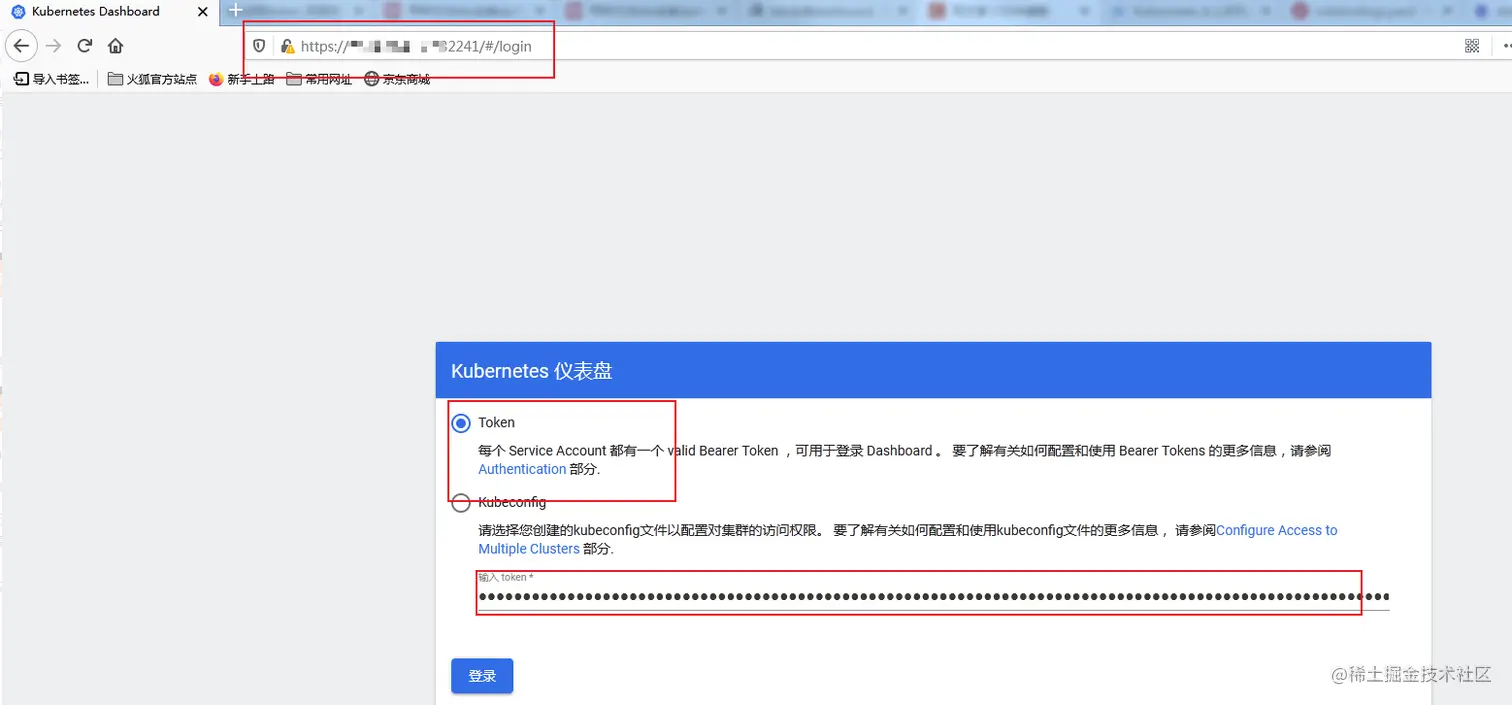Open the Authentication documentation link
The height and width of the screenshot is (705, 1512).
(522, 469)
